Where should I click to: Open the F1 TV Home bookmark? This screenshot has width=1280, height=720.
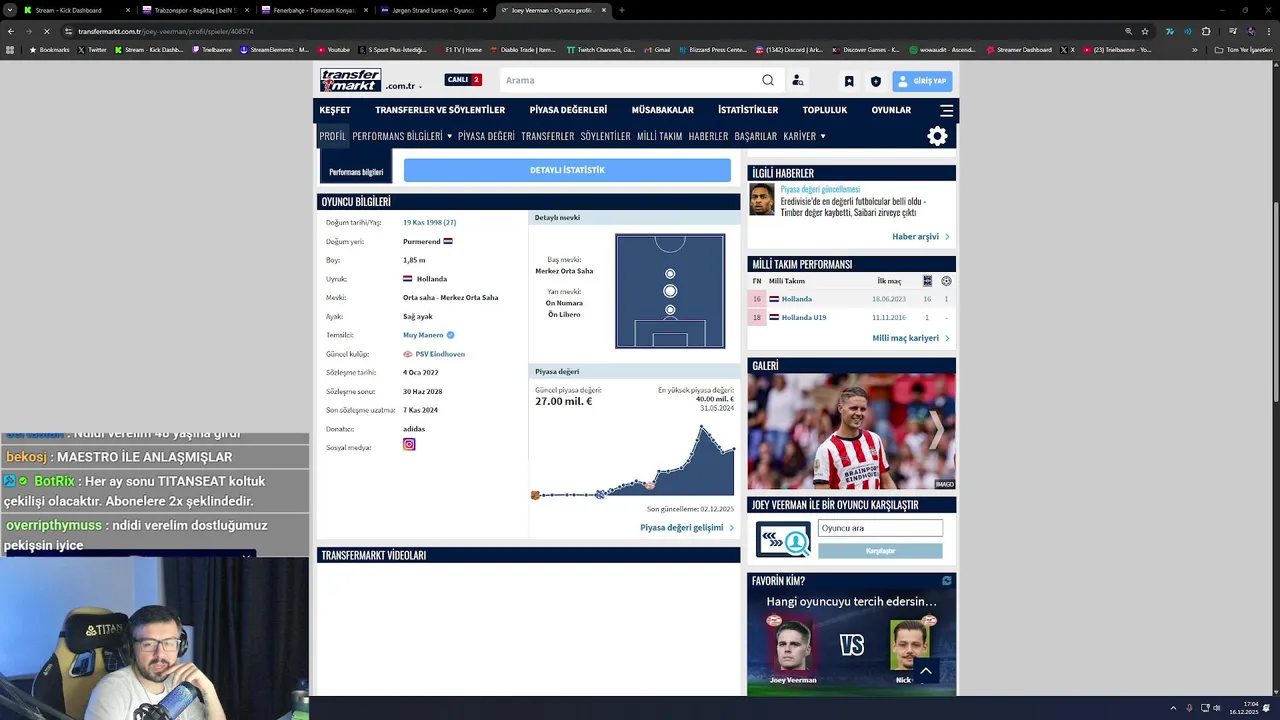point(459,49)
